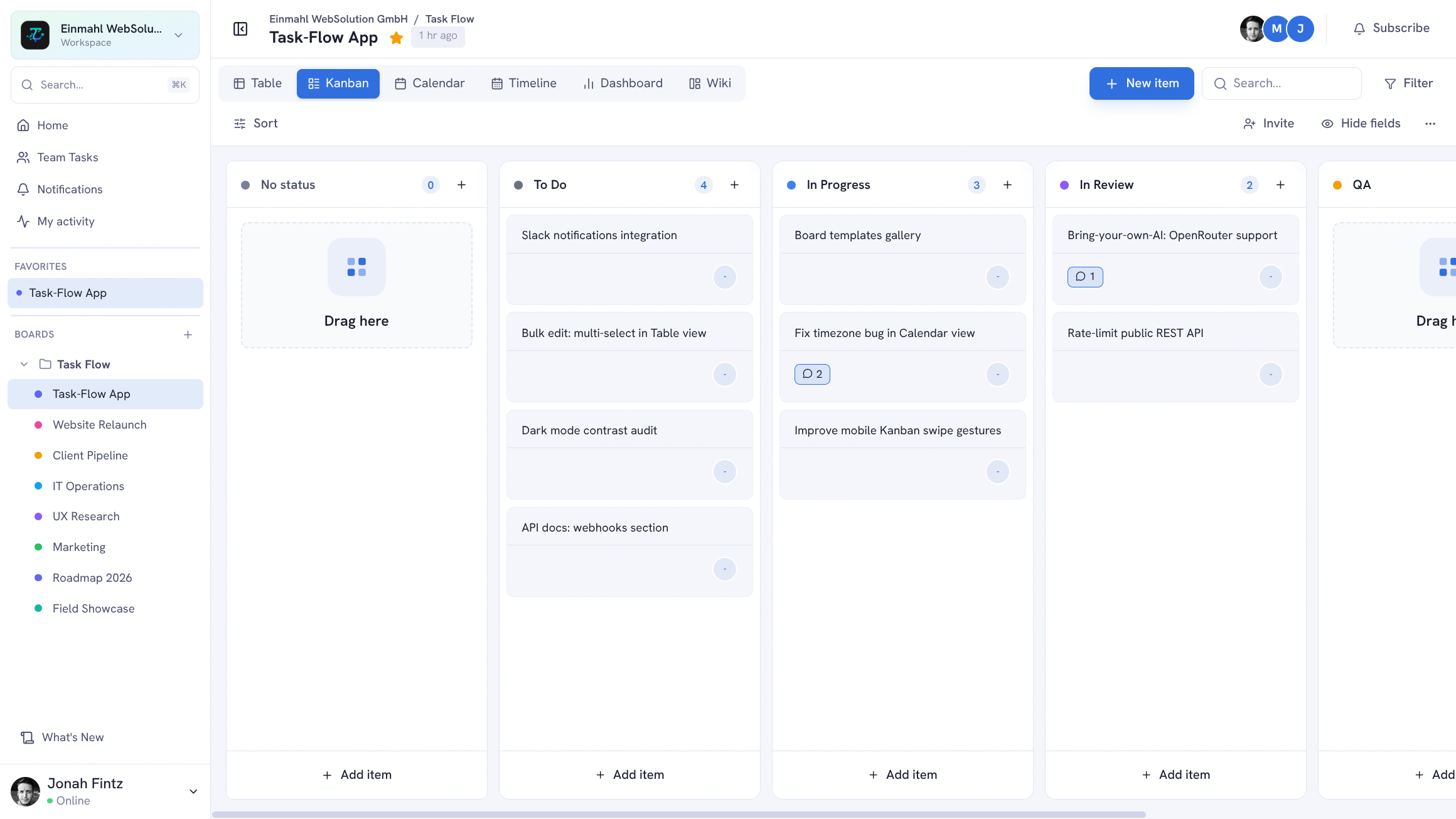Screen dimensions: 1456x819
Task: Add card to In Review column via plus
Action: pos(1280,185)
